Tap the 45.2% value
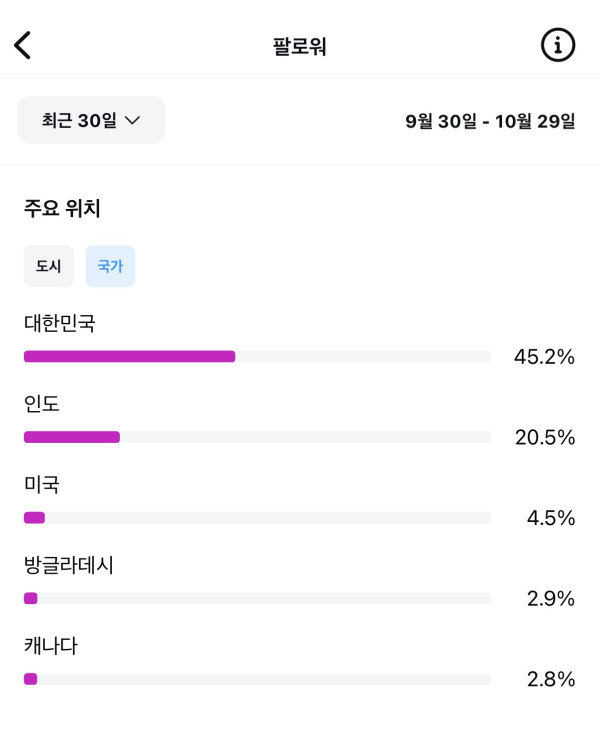 (x=544, y=356)
